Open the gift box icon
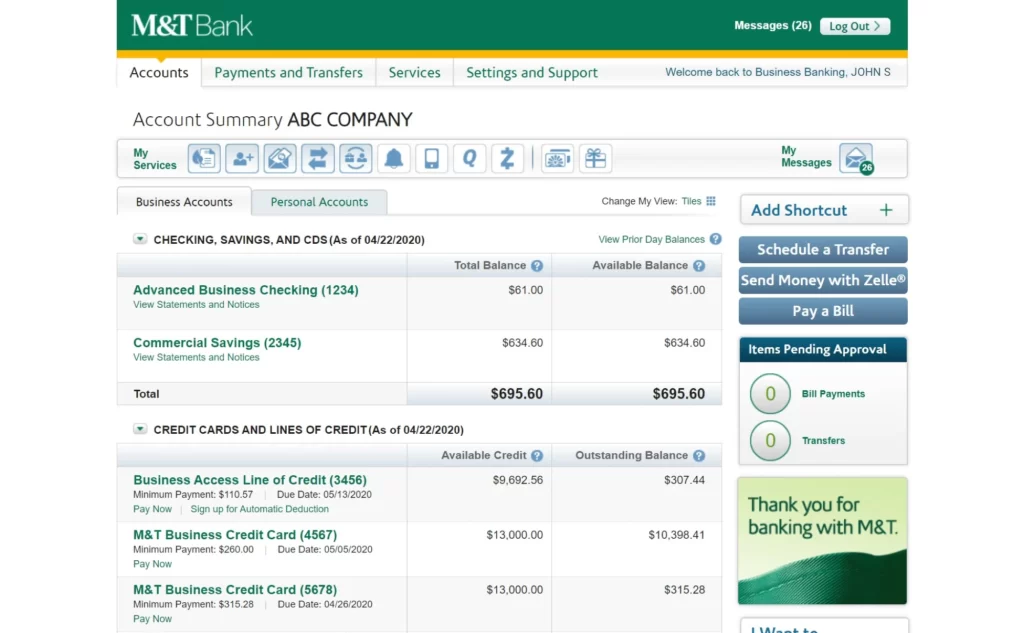Viewport: 1024px width, 633px height. tap(595, 158)
